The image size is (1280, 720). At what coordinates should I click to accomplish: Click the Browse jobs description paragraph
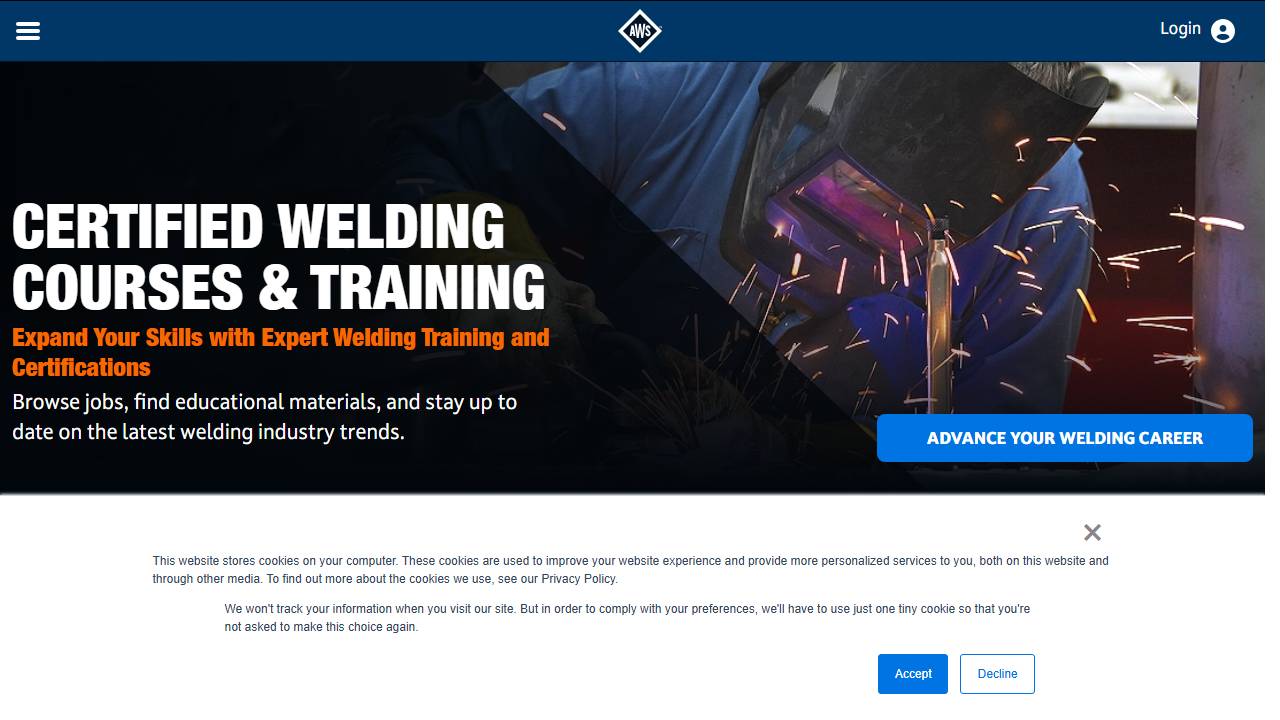[264, 417]
